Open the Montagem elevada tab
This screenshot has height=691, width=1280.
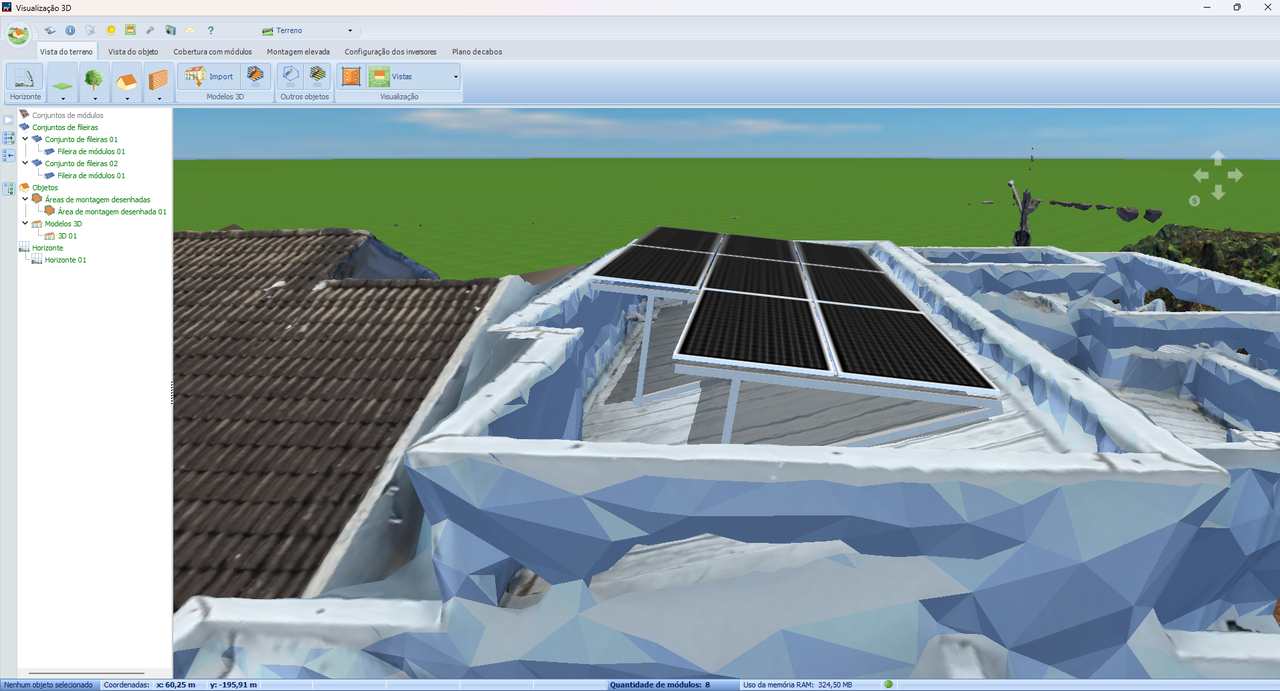[298, 51]
